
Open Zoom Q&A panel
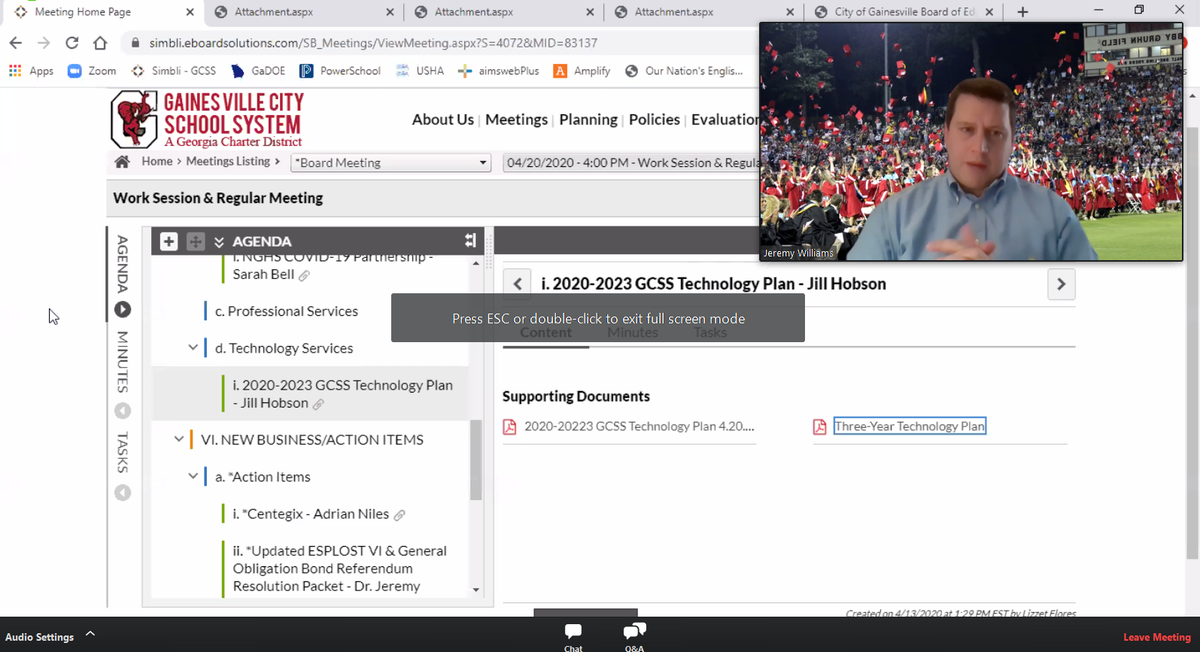pyautogui.click(x=634, y=637)
